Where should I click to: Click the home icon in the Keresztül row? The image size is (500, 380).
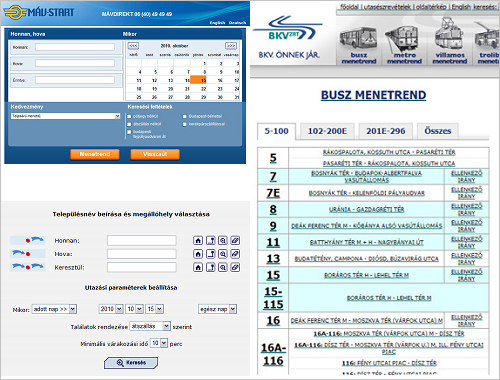198,267
